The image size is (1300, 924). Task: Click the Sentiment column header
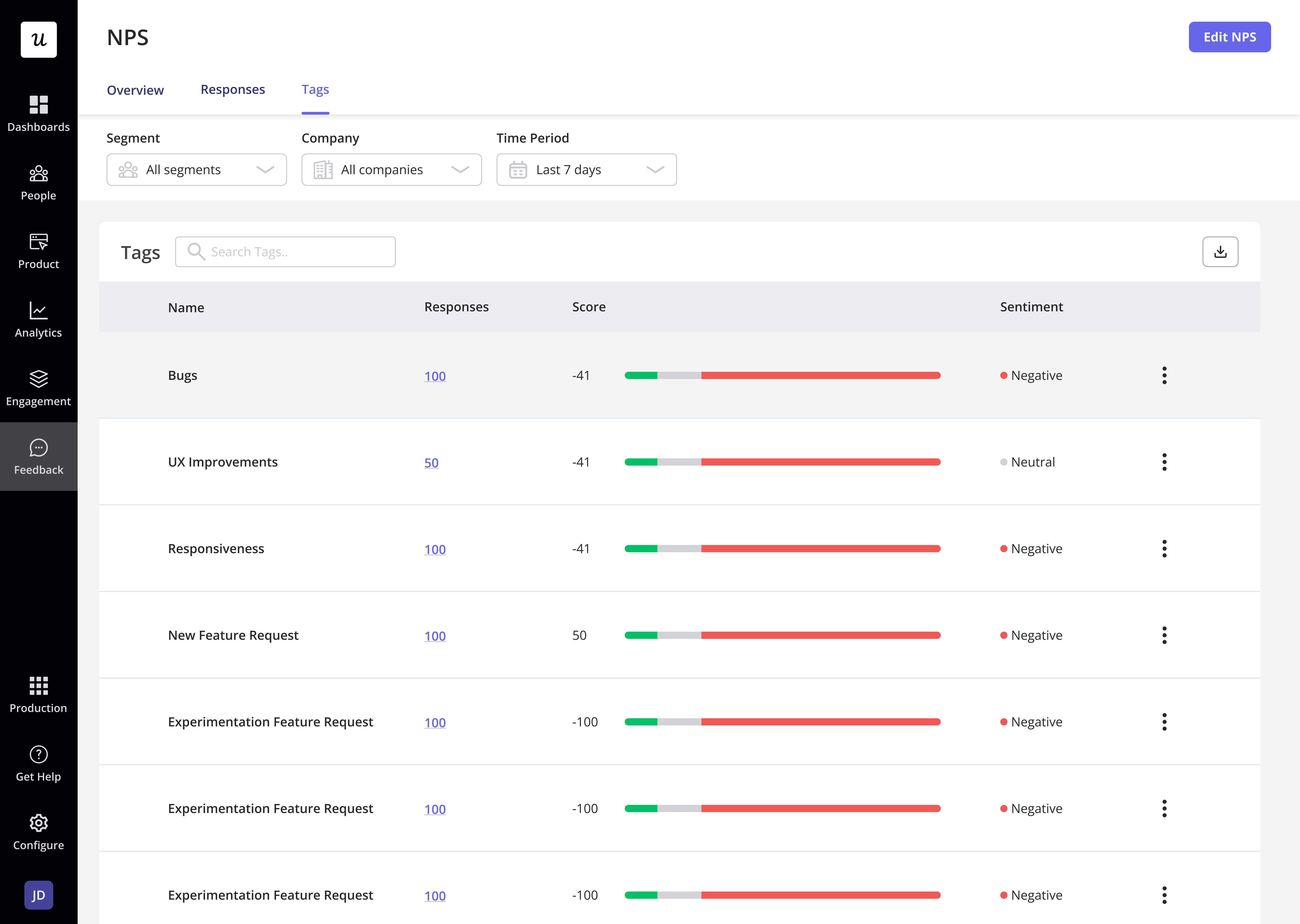coord(1031,307)
